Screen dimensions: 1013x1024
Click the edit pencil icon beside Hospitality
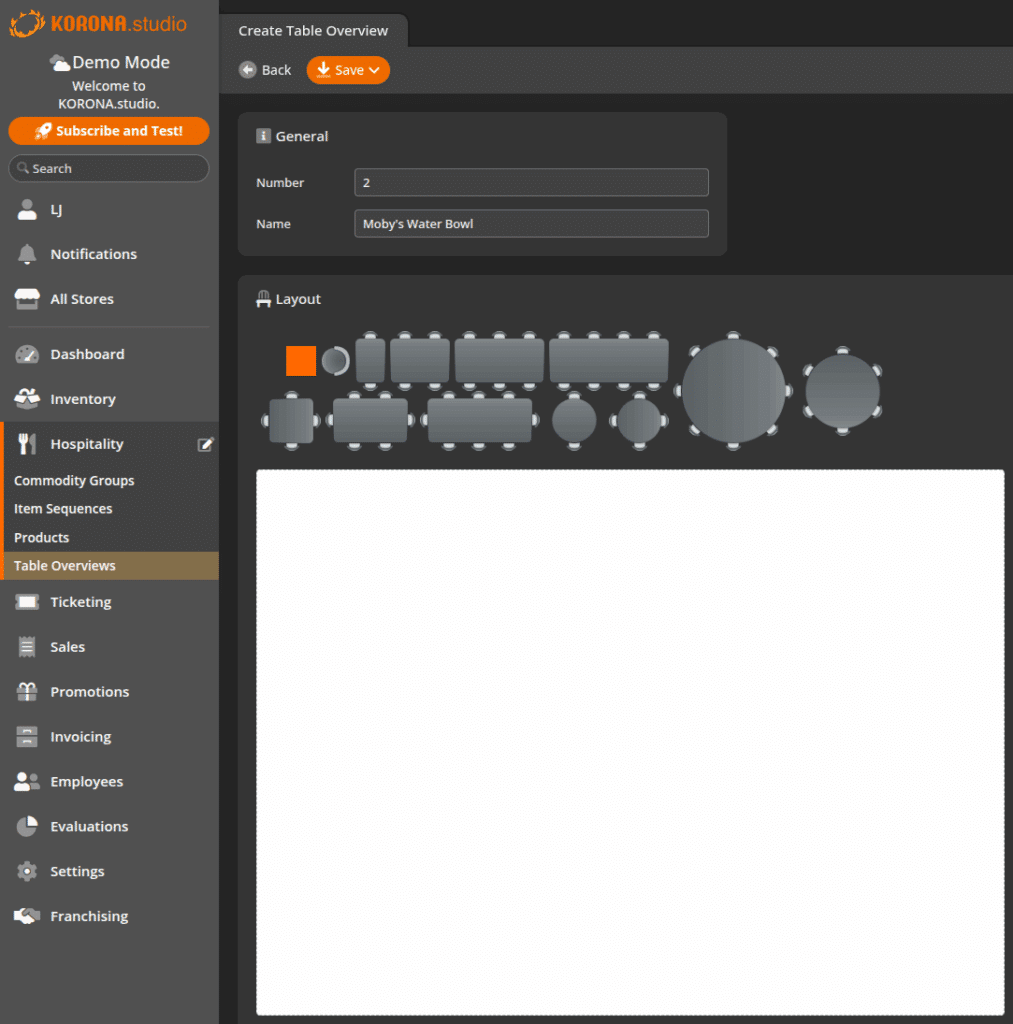[205, 445]
